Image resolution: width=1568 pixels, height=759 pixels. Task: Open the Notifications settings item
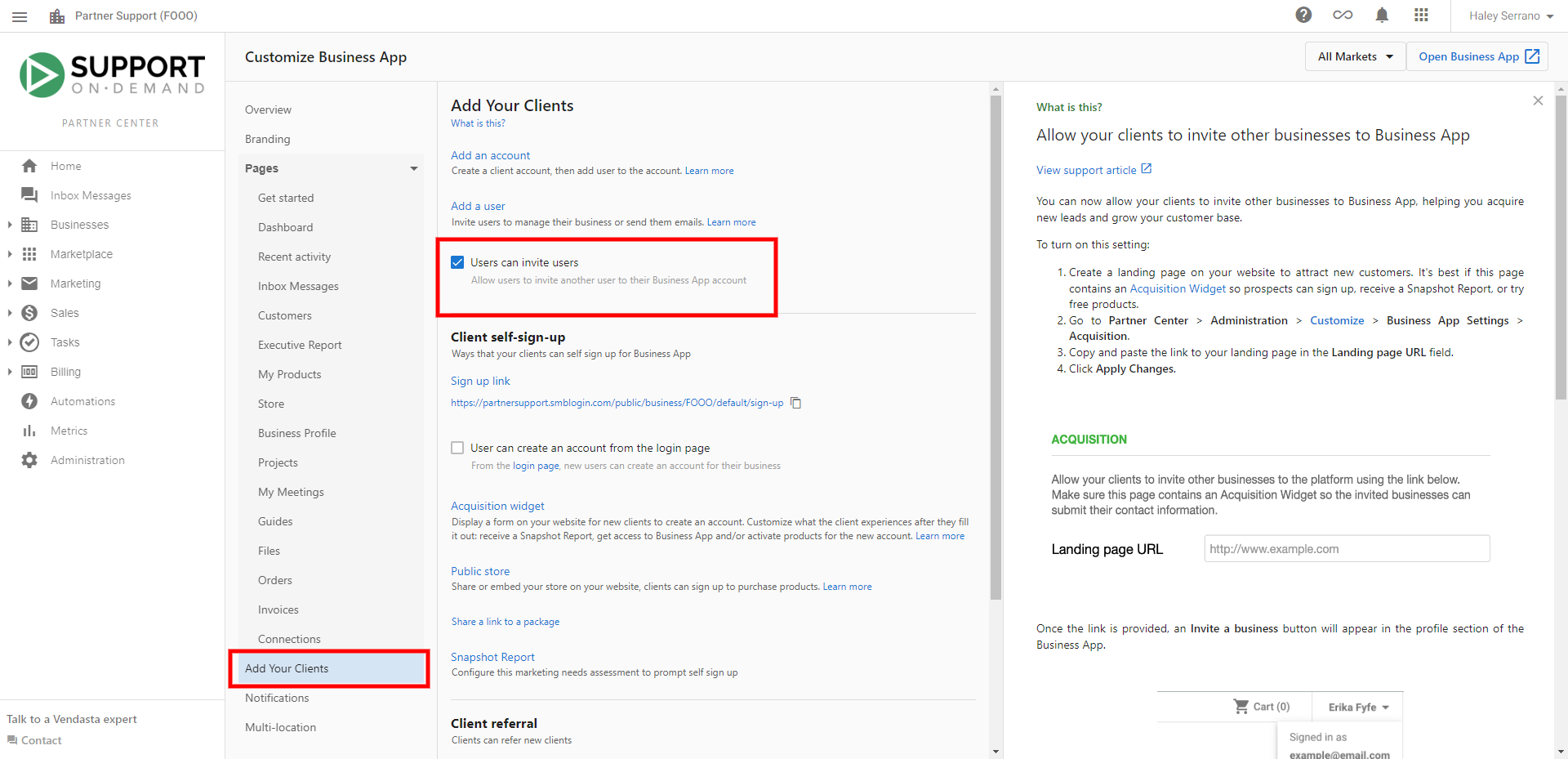pos(277,698)
